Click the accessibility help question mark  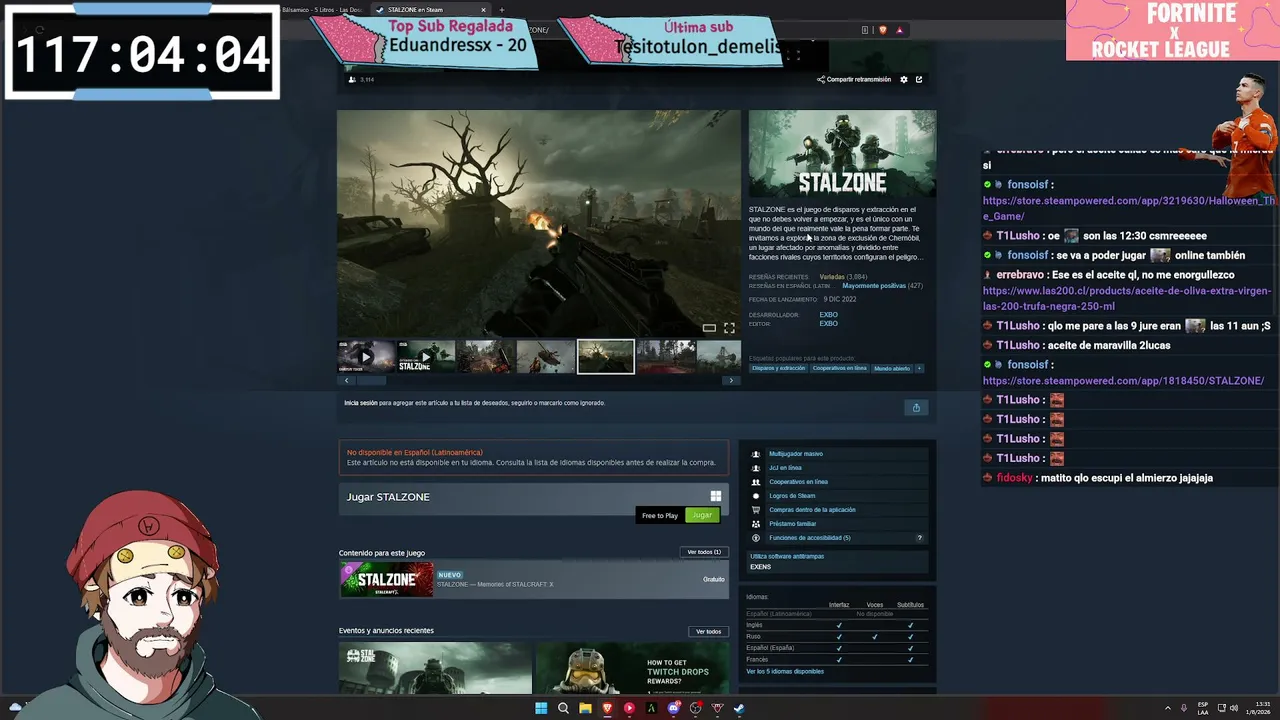[920, 538]
